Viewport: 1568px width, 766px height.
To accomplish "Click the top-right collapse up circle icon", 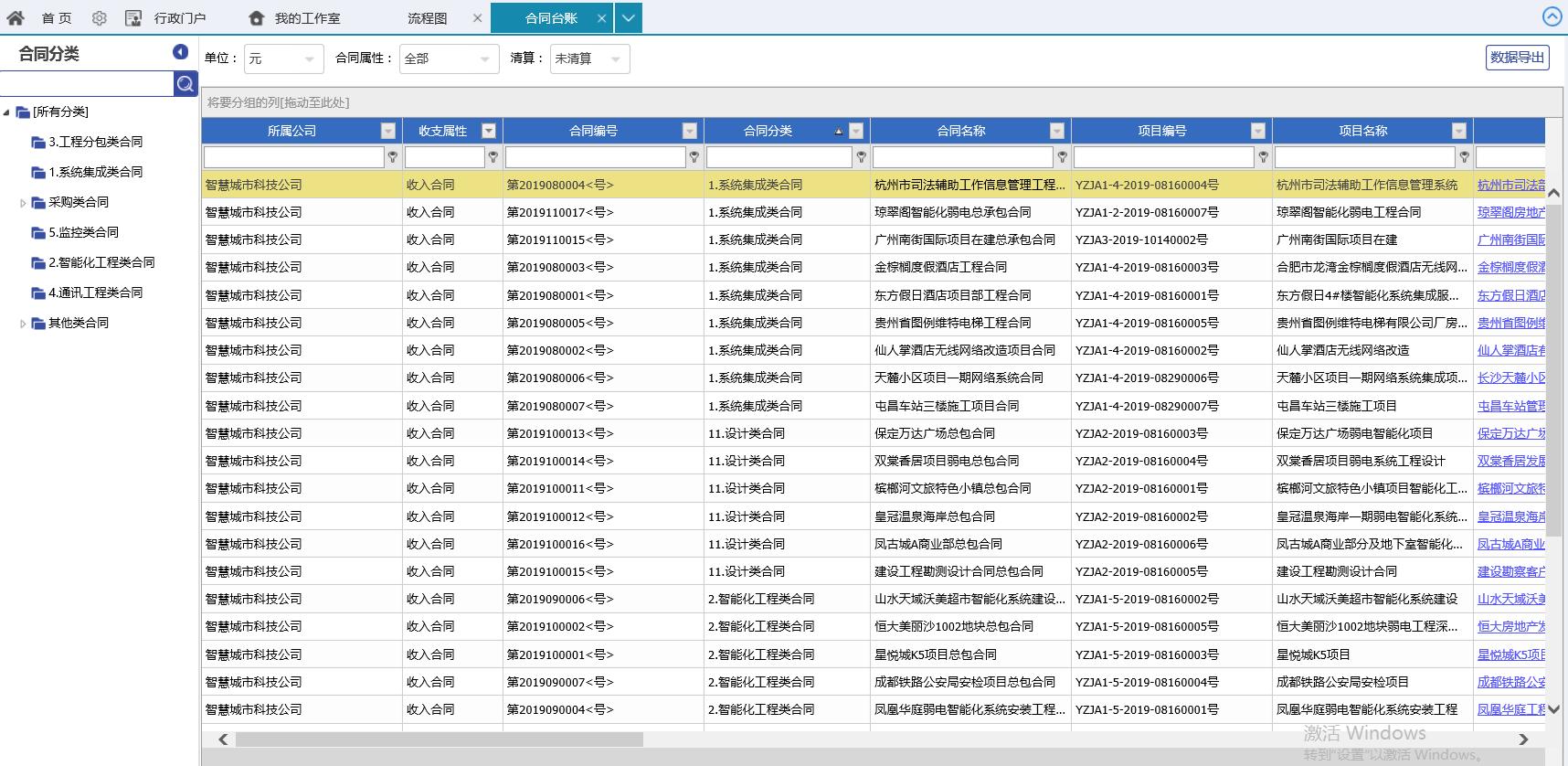I will 1552,16.
